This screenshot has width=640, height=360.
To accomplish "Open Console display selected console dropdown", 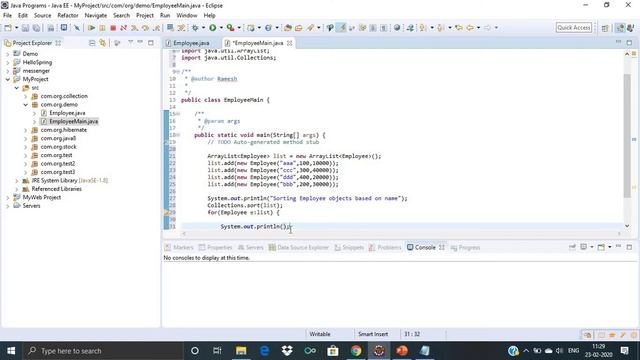I will pos(591,247).
